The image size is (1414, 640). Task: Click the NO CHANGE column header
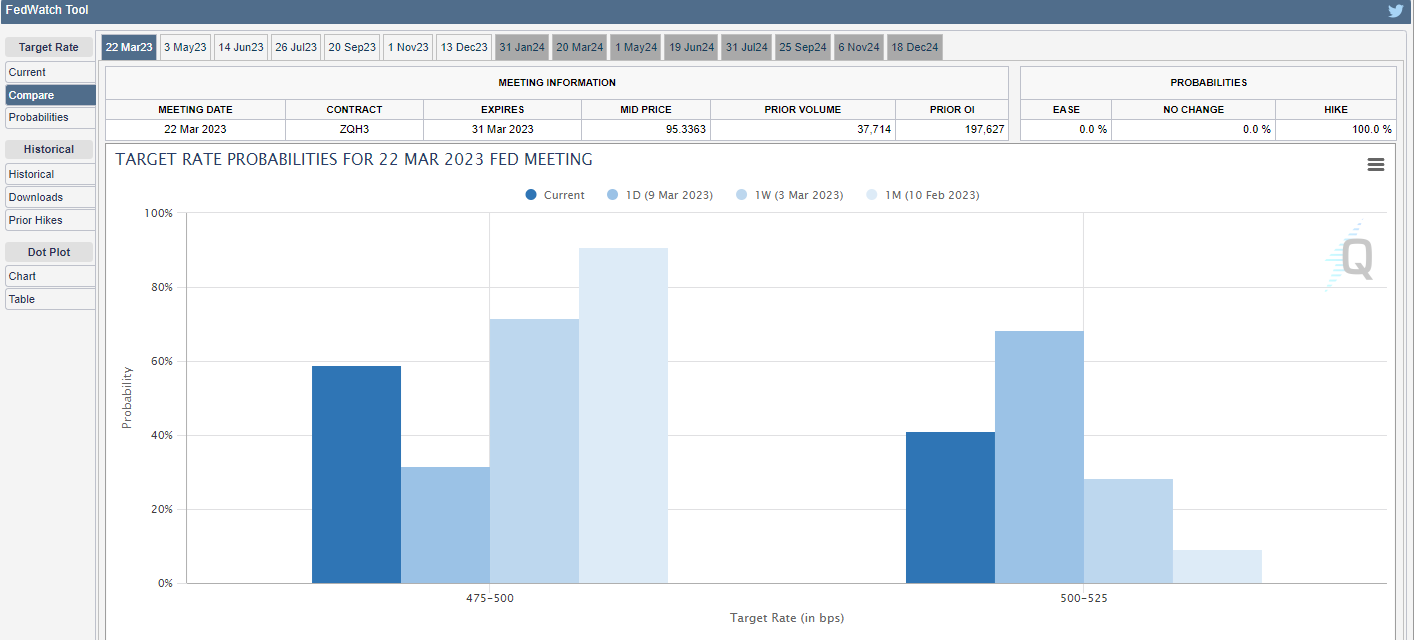pos(1193,110)
